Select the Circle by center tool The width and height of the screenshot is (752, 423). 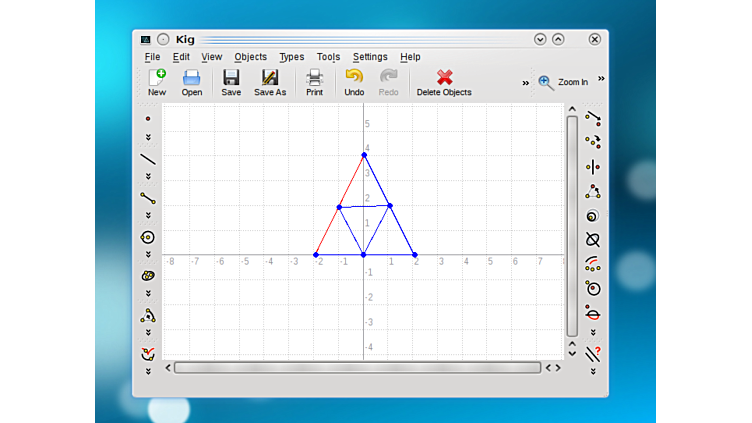tap(148, 237)
